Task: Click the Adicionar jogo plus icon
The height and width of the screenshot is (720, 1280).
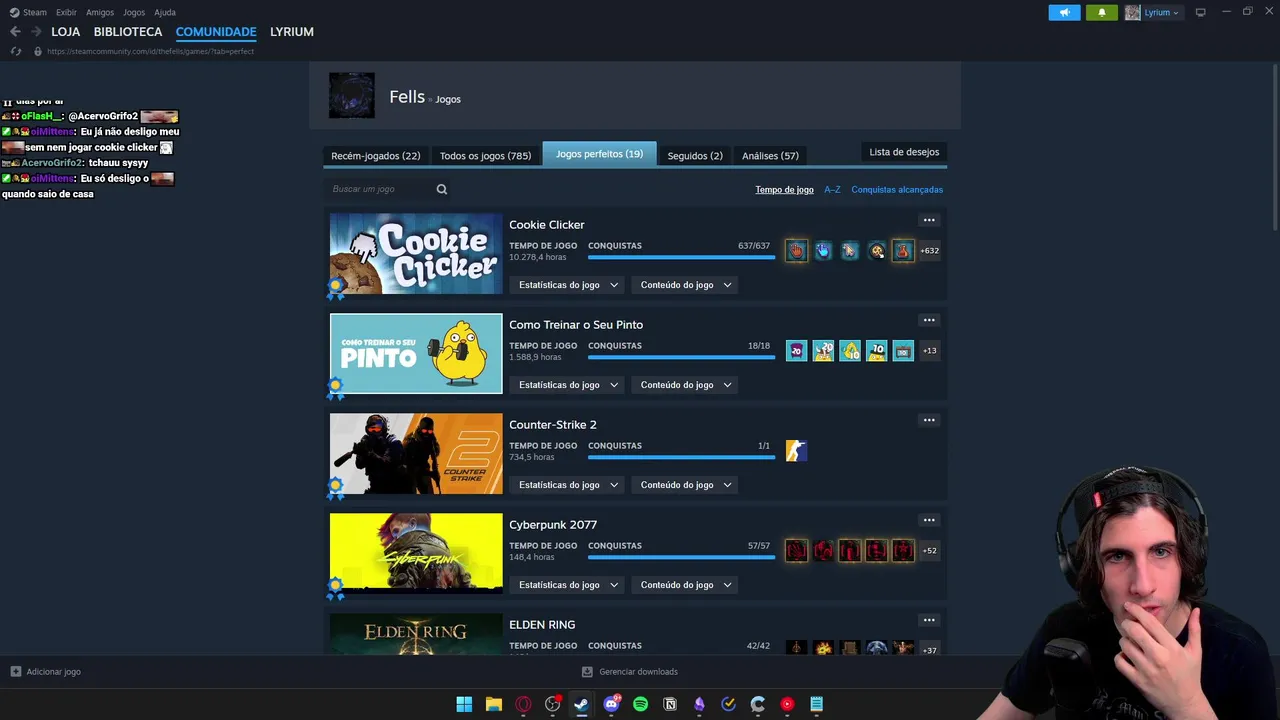Action: 15,672
